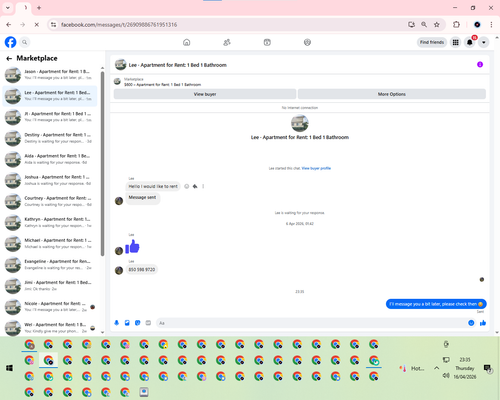View the site information icon in address bar
The width and height of the screenshot is (500, 400).
[x=53, y=25]
